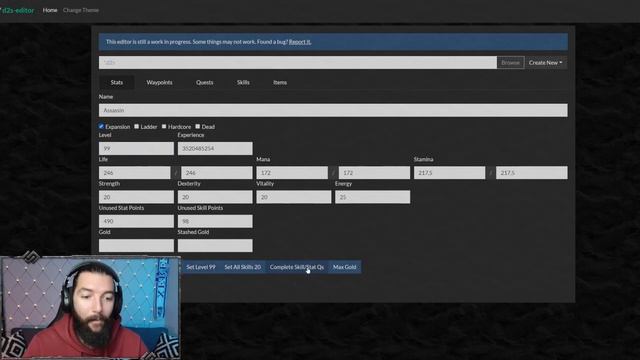Click the Vitality input field
This screenshot has height=360, width=640.
click(294, 197)
